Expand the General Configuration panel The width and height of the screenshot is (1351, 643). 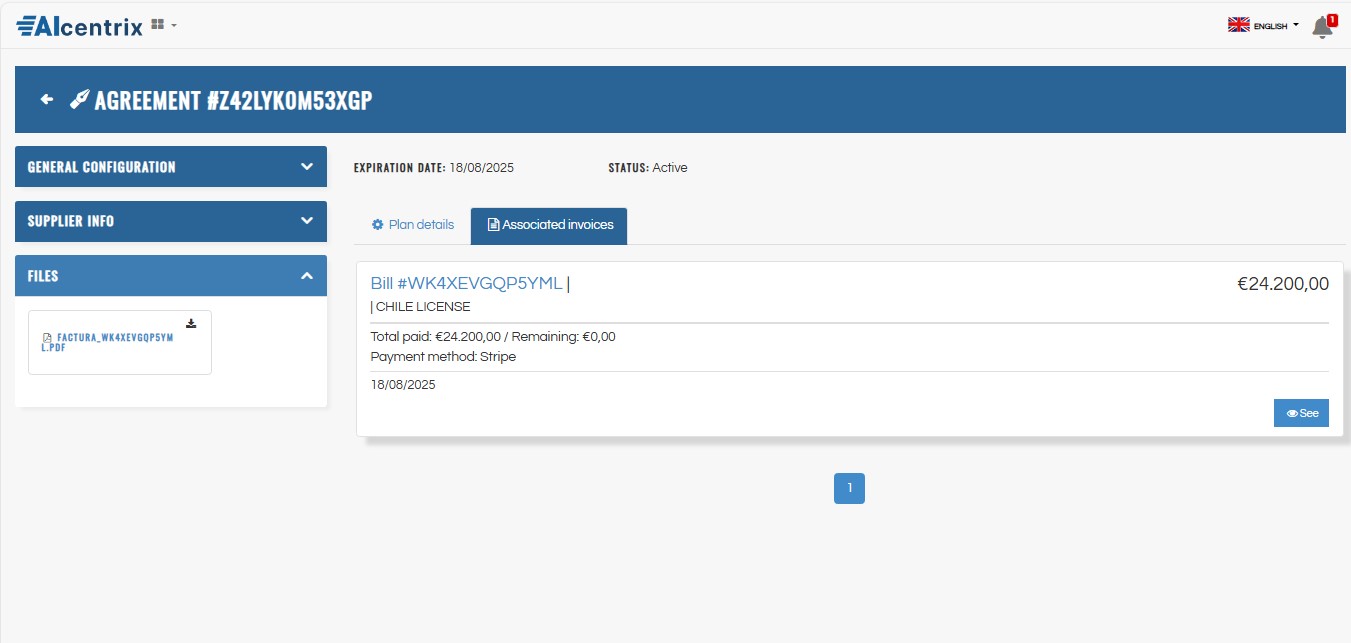170,167
